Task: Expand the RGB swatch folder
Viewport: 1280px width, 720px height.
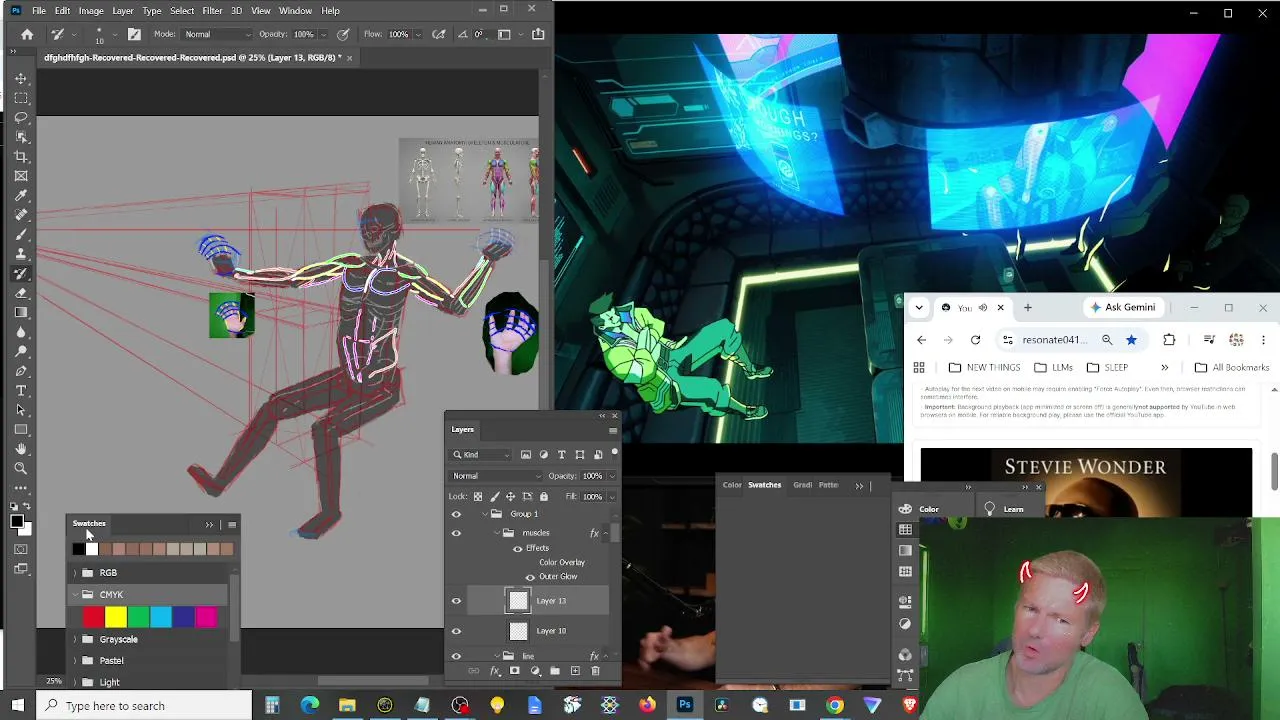Action: (75, 573)
